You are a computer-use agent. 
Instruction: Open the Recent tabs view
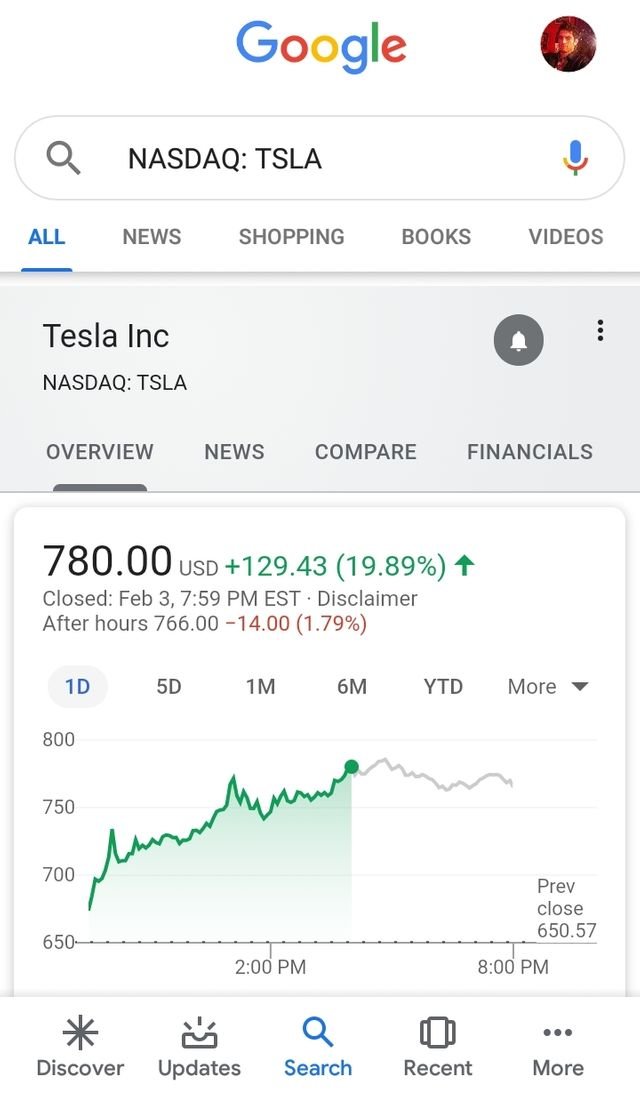[437, 1047]
